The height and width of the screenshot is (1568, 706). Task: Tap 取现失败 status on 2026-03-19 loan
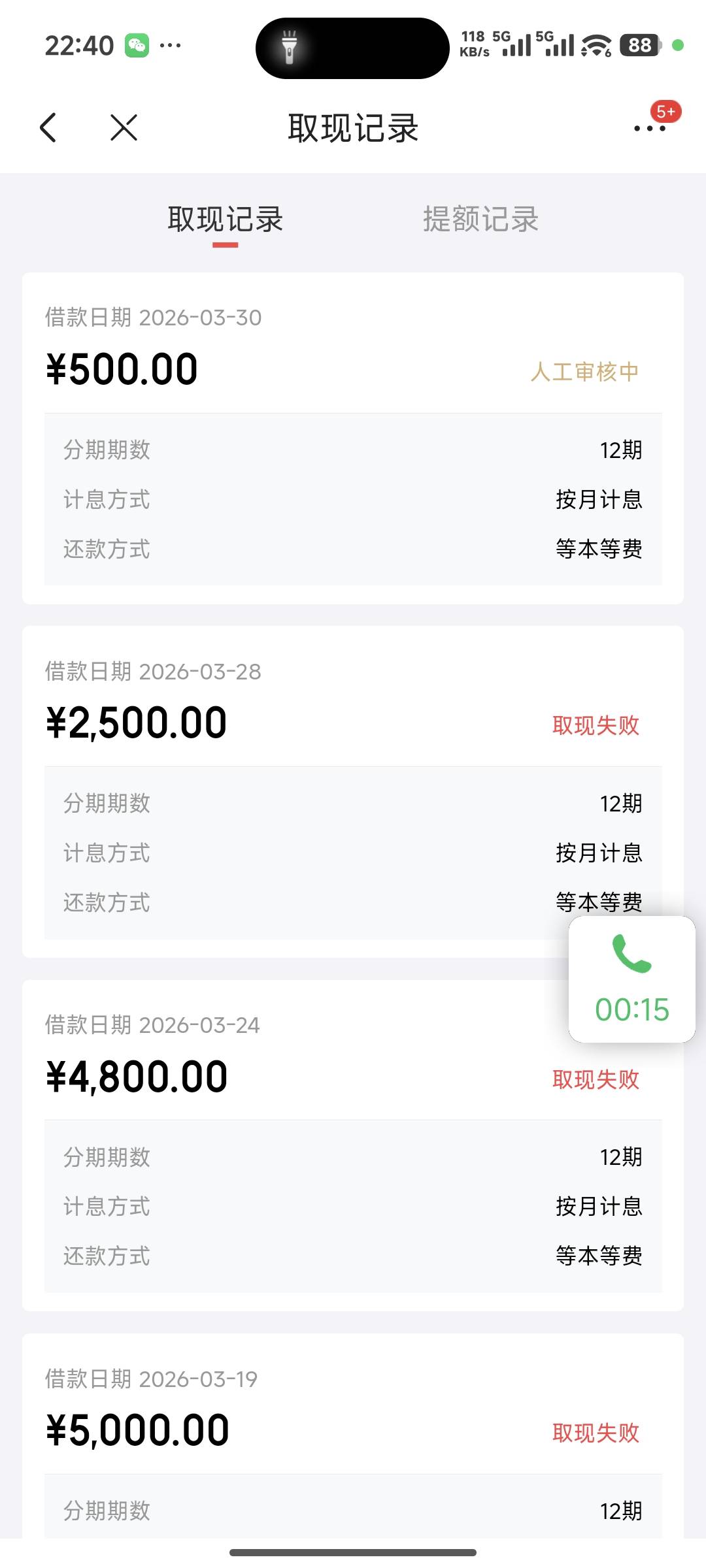tap(596, 1433)
